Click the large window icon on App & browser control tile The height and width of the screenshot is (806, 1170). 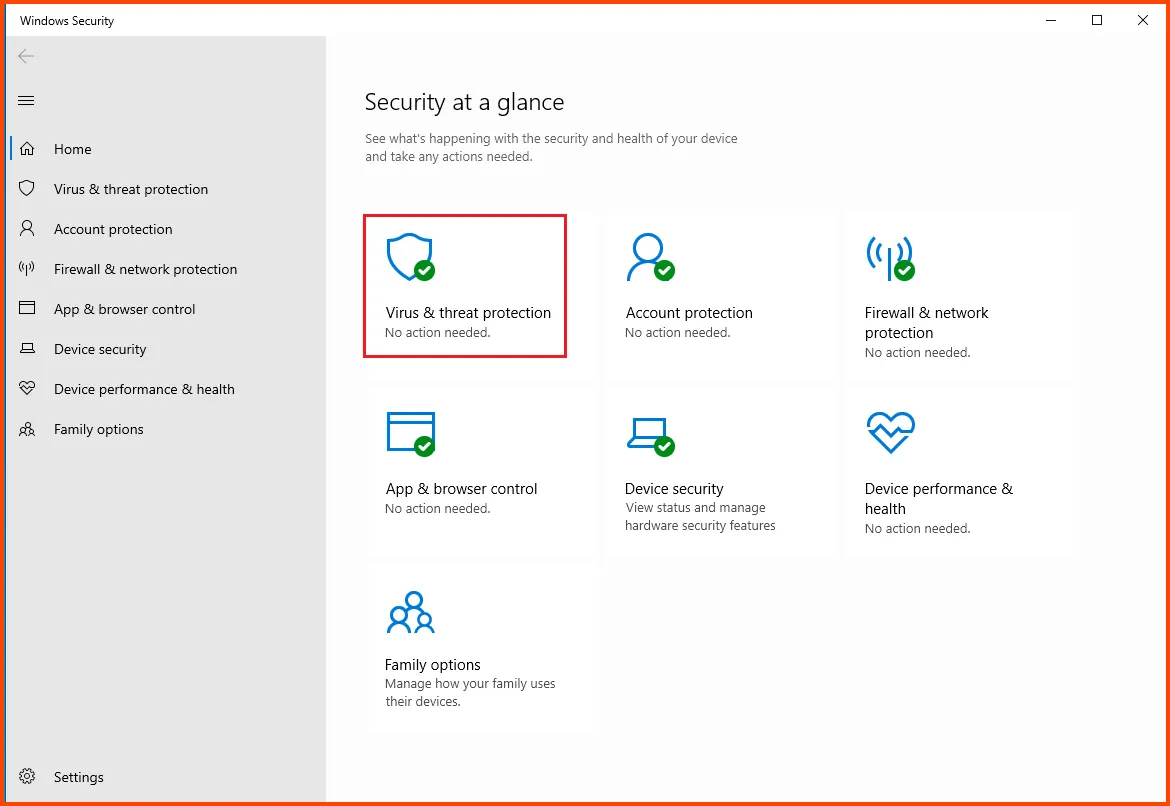[x=410, y=433]
